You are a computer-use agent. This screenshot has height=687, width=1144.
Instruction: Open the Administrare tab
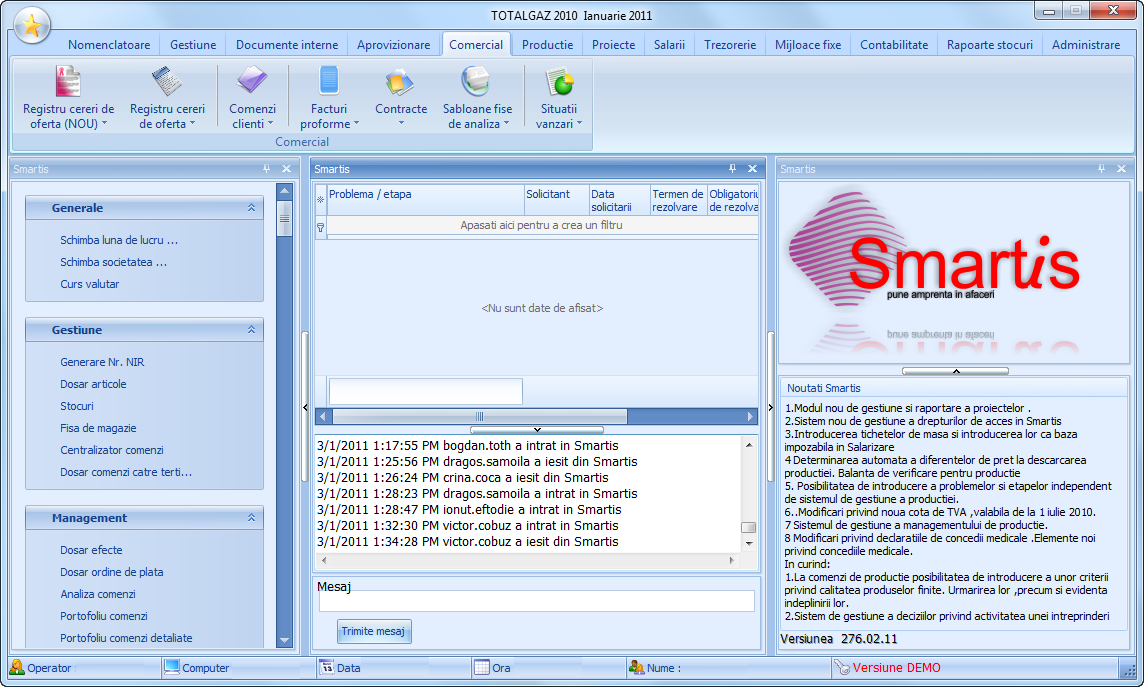click(1086, 44)
